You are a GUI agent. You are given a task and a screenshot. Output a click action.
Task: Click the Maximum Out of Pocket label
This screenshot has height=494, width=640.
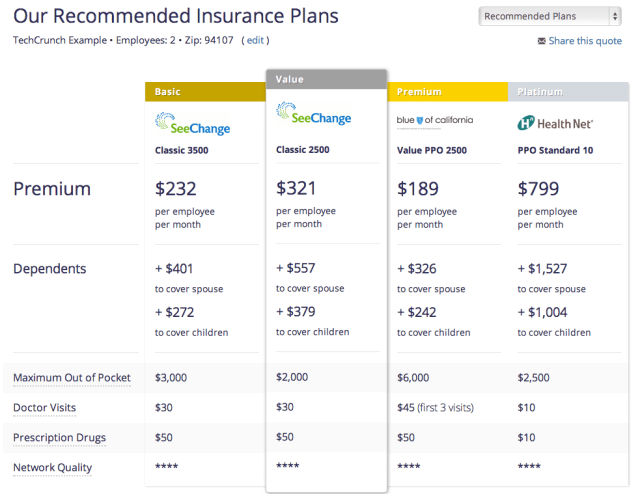point(72,378)
